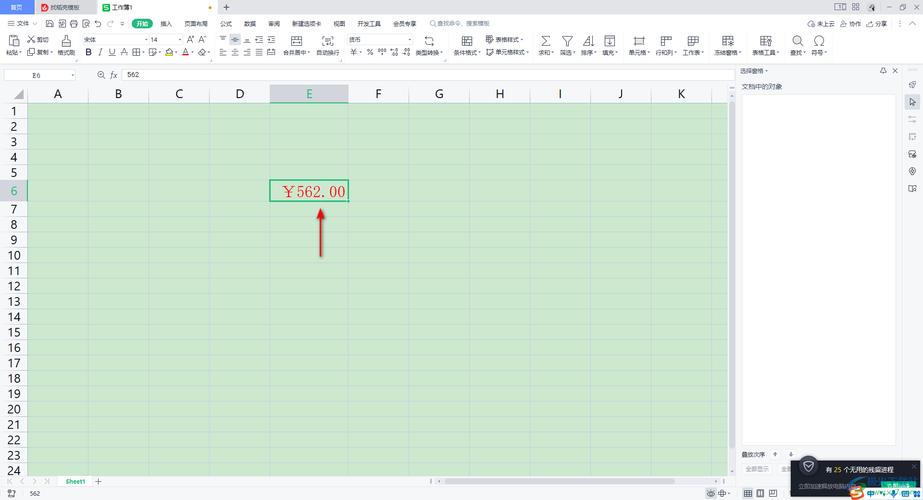Add a new sheet with plus button
The height and width of the screenshot is (500, 923).
pyautogui.click(x=98, y=481)
